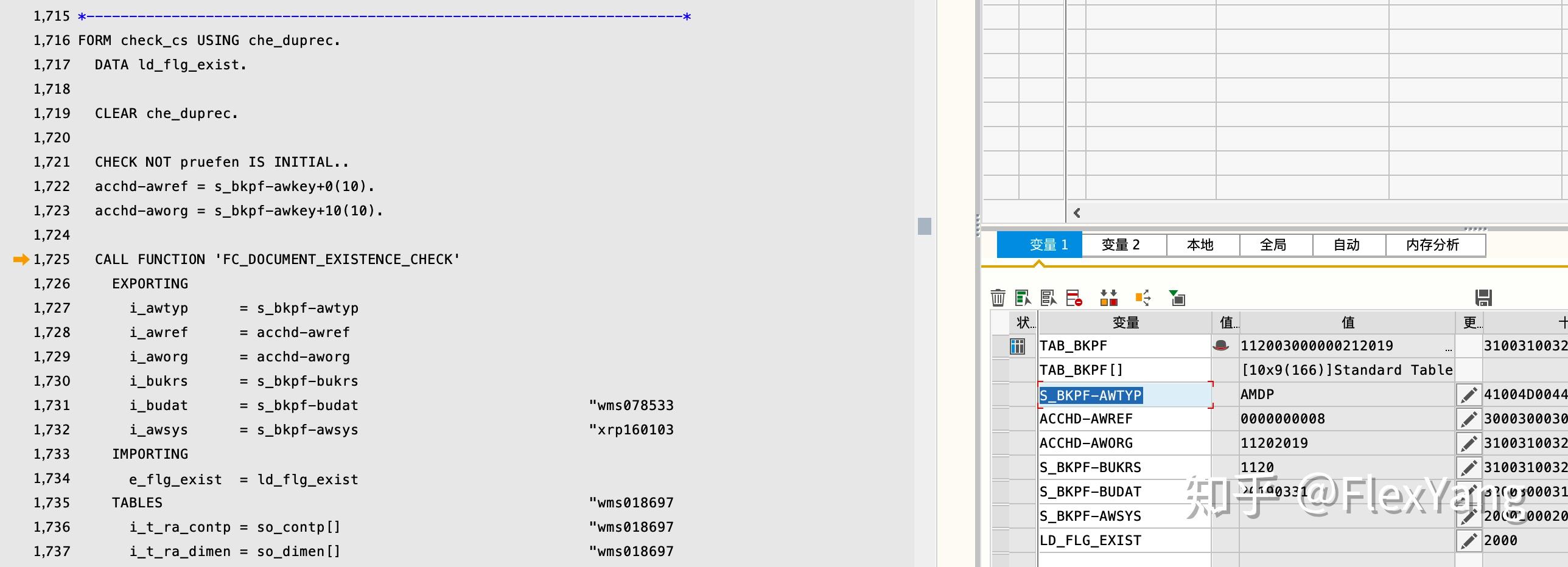Click the S_BKPF-BUKRS variable name field
Image resolution: width=1568 pixels, height=567 pixels.
(1125, 468)
